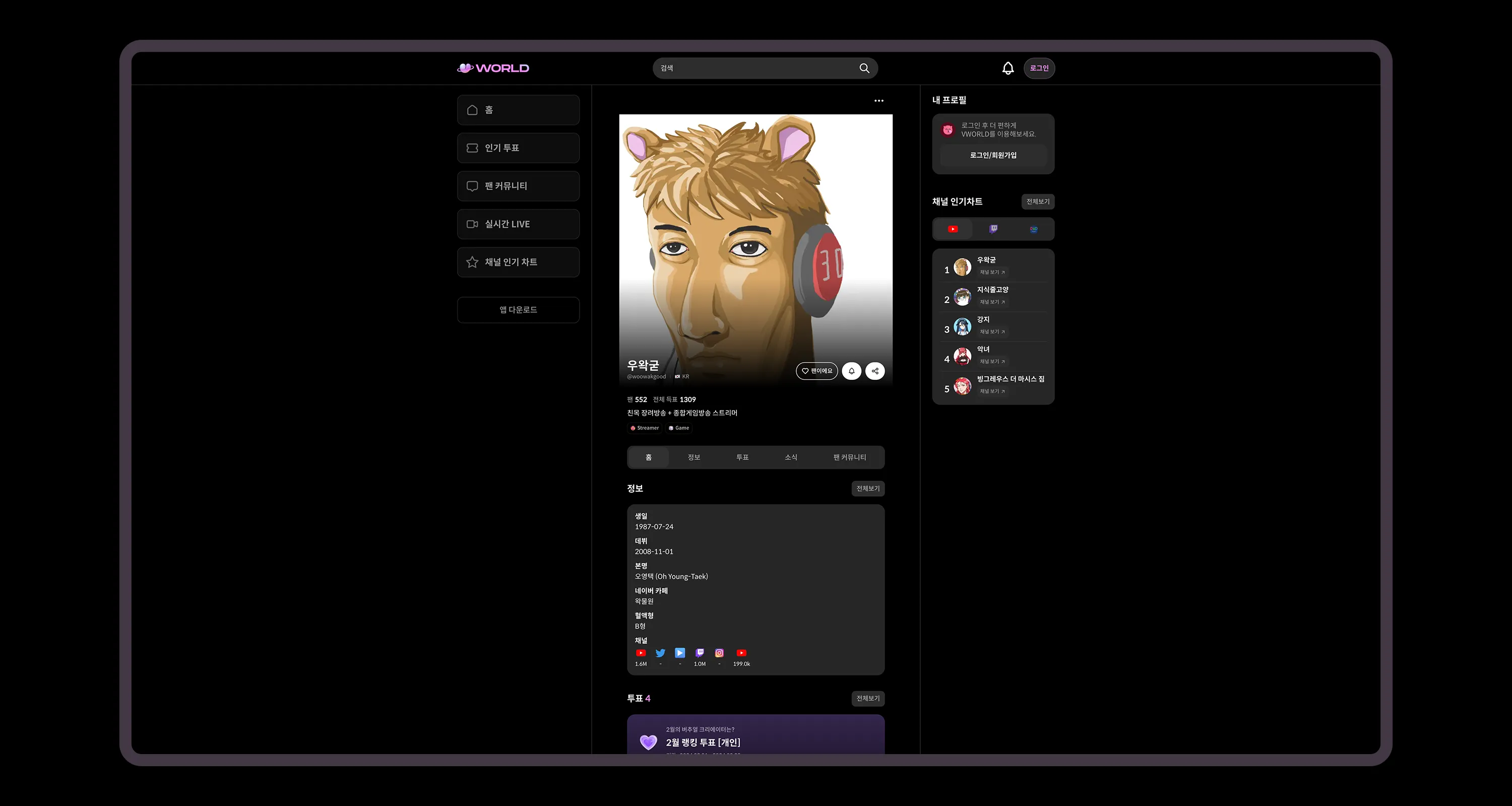The image size is (1512, 806).
Task: Click 전체보기 beside 투표 4 section
Action: 868,699
